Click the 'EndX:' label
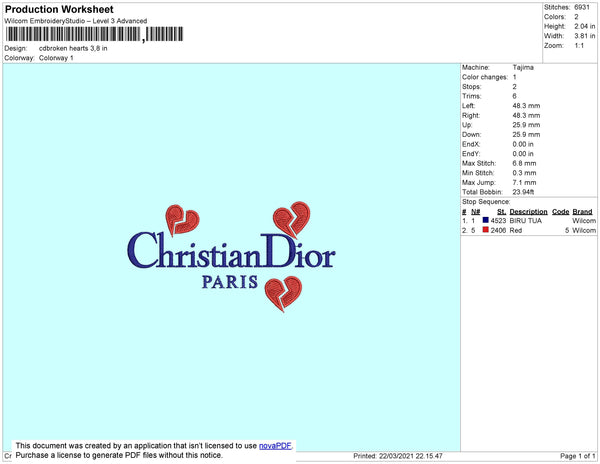The height and width of the screenshot is (464, 600). click(471, 144)
